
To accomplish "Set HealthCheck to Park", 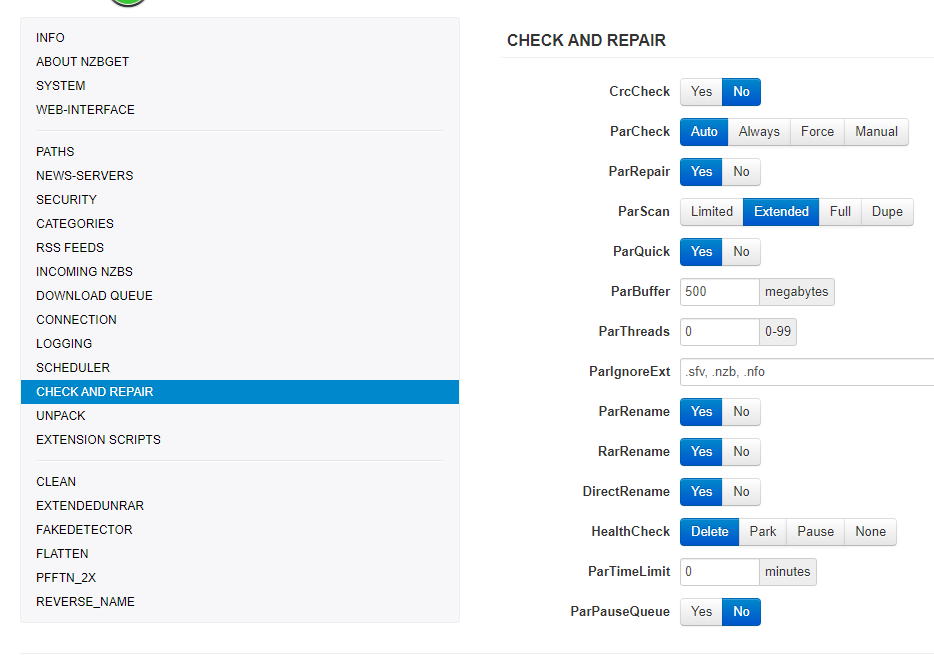I will coord(763,532).
